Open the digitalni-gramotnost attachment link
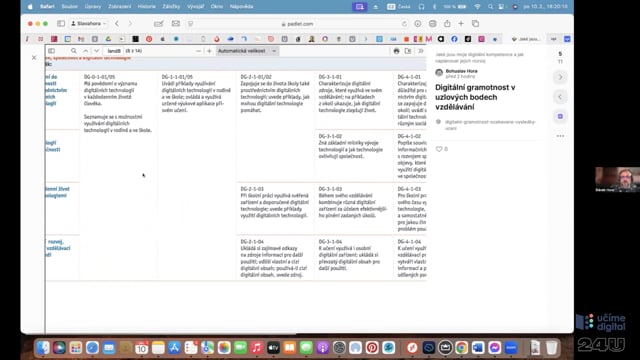Image resolution: width=640 pixels, height=360 pixels. tap(490, 125)
